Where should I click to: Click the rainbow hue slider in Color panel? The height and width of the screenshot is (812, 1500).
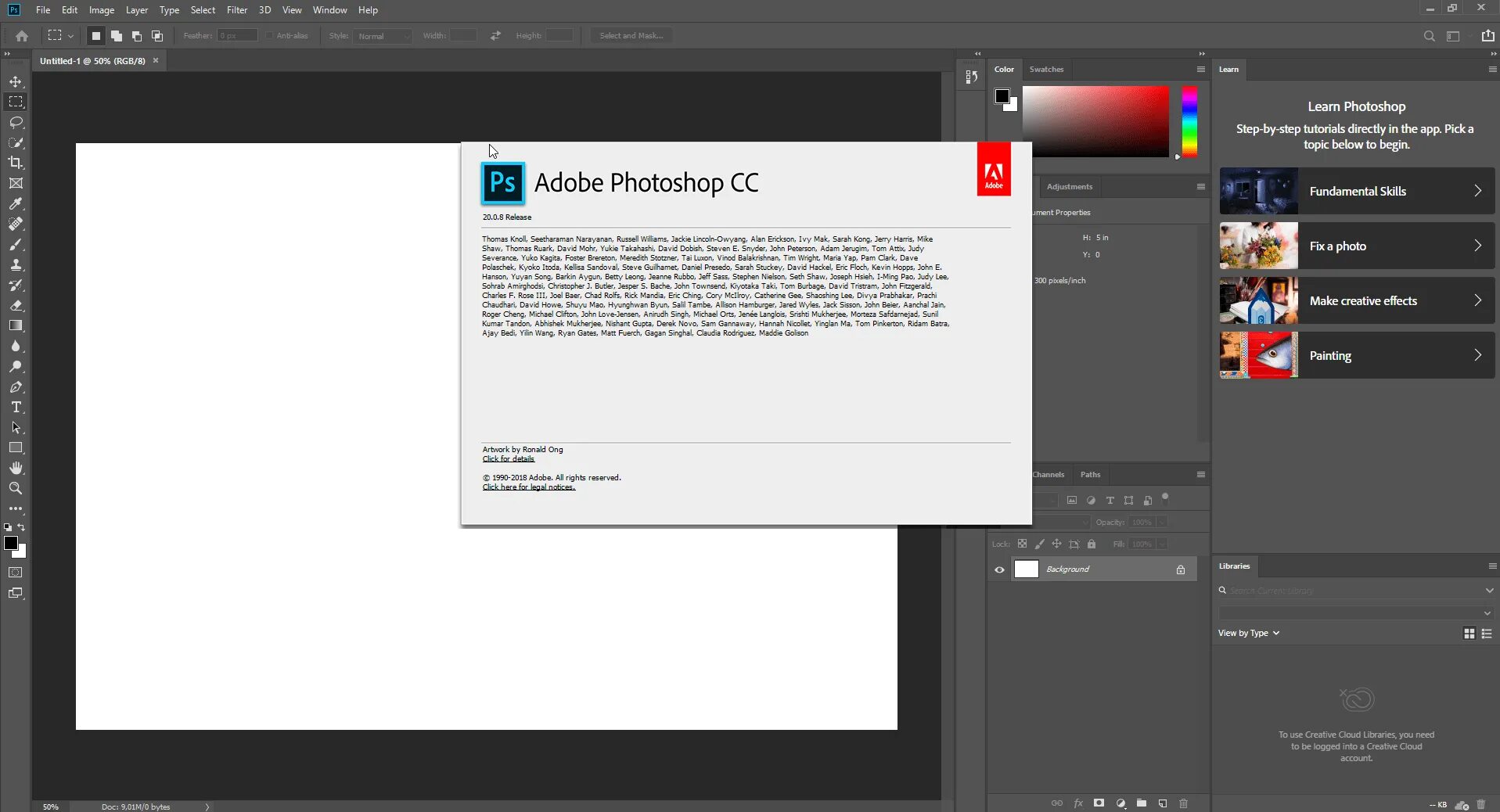pyautogui.click(x=1189, y=121)
